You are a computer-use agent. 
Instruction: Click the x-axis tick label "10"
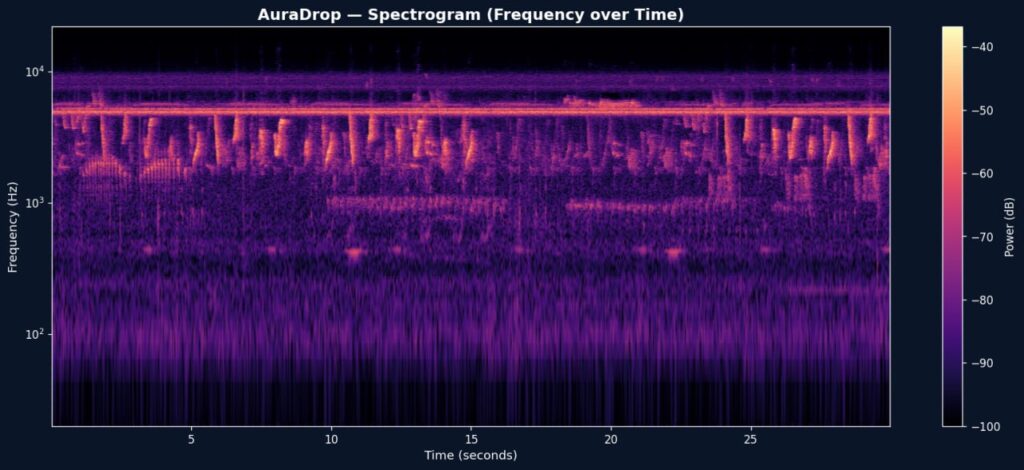click(x=331, y=438)
